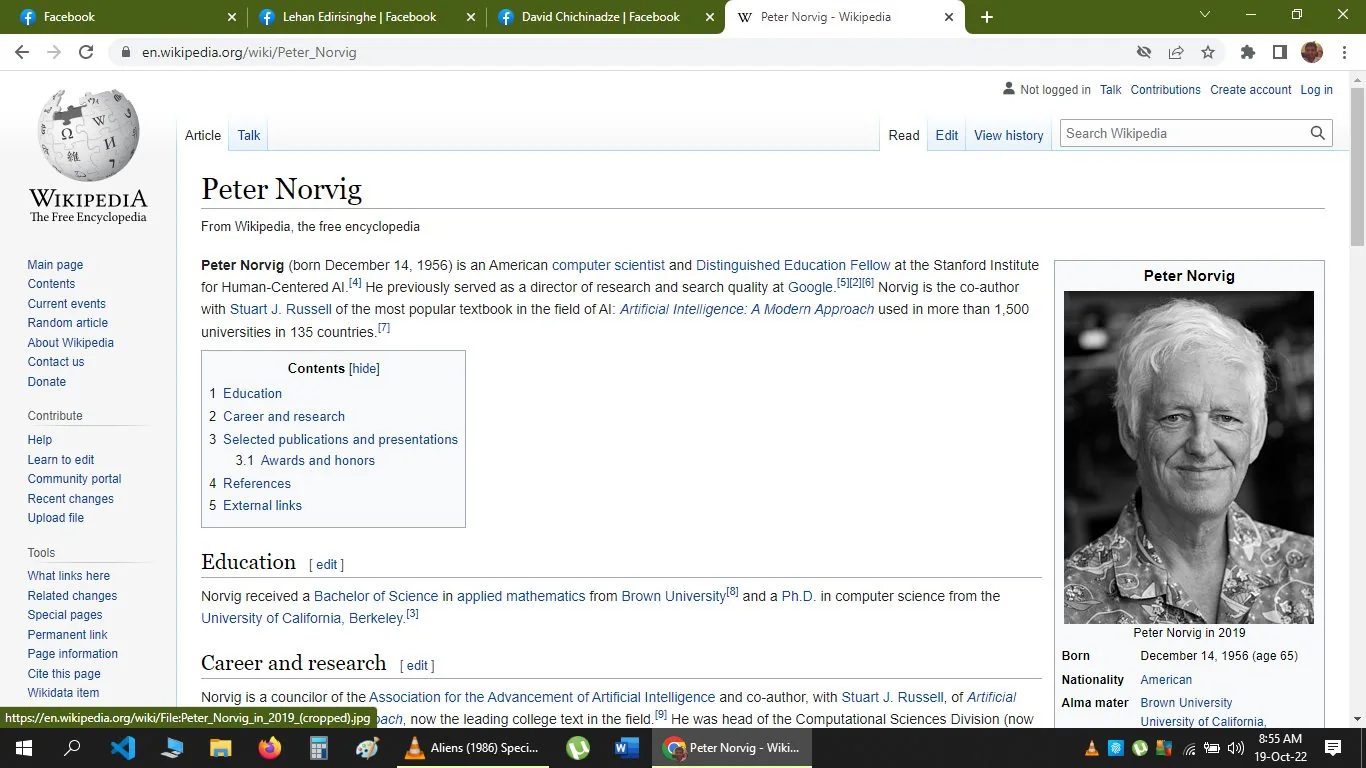
Task: Open Paint from the taskbar
Action: 367,748
